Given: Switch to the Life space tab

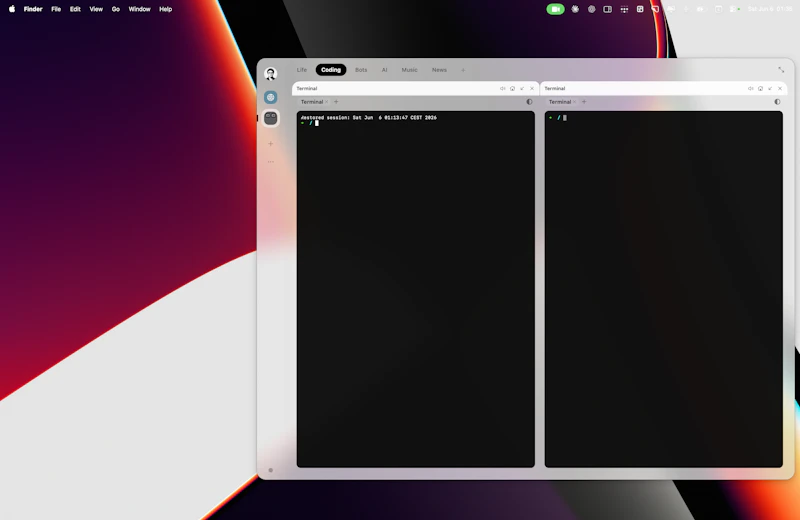Looking at the screenshot, I should pyautogui.click(x=302, y=70).
